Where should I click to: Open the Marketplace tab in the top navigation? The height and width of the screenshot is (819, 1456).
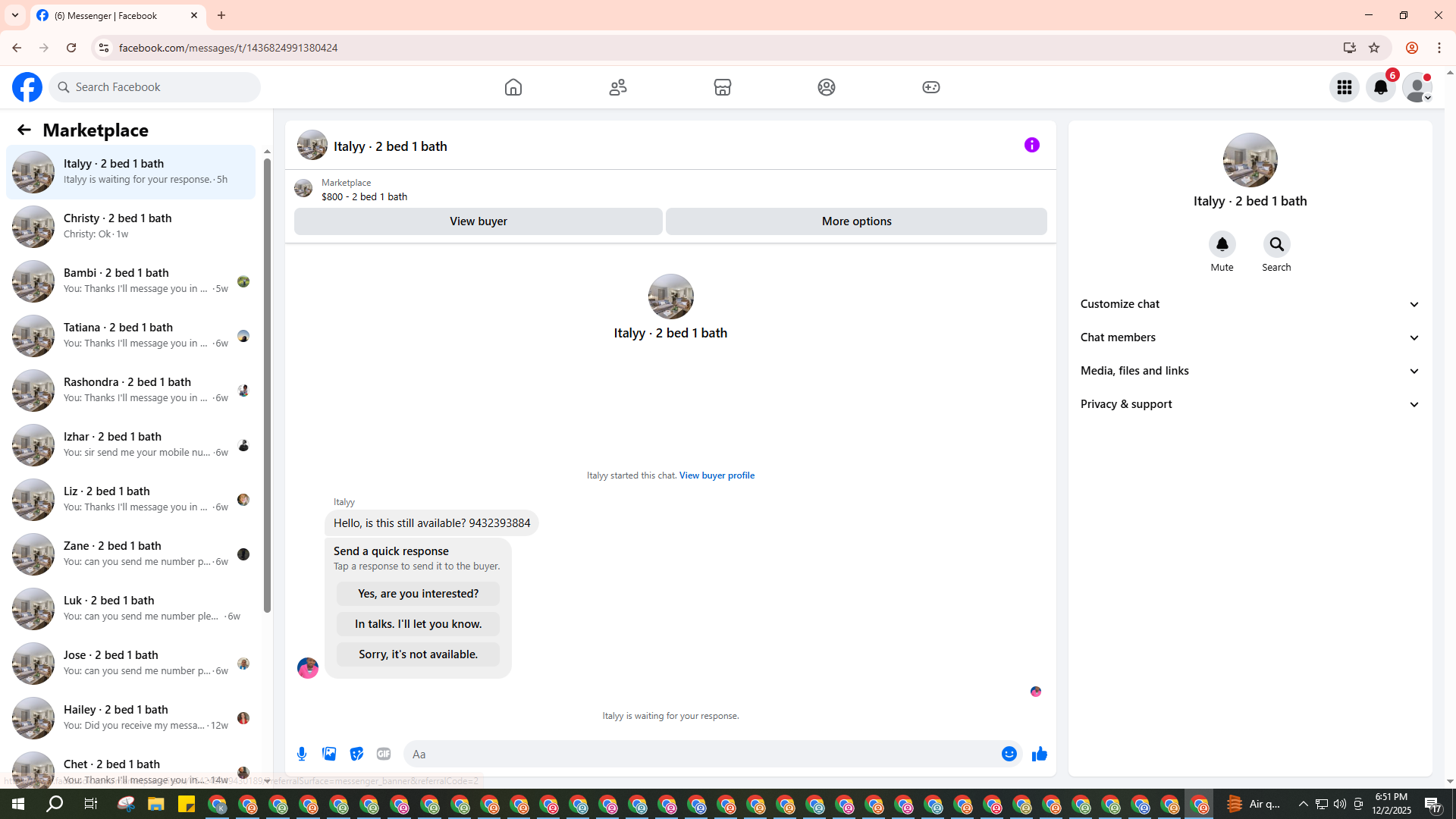coord(722,87)
